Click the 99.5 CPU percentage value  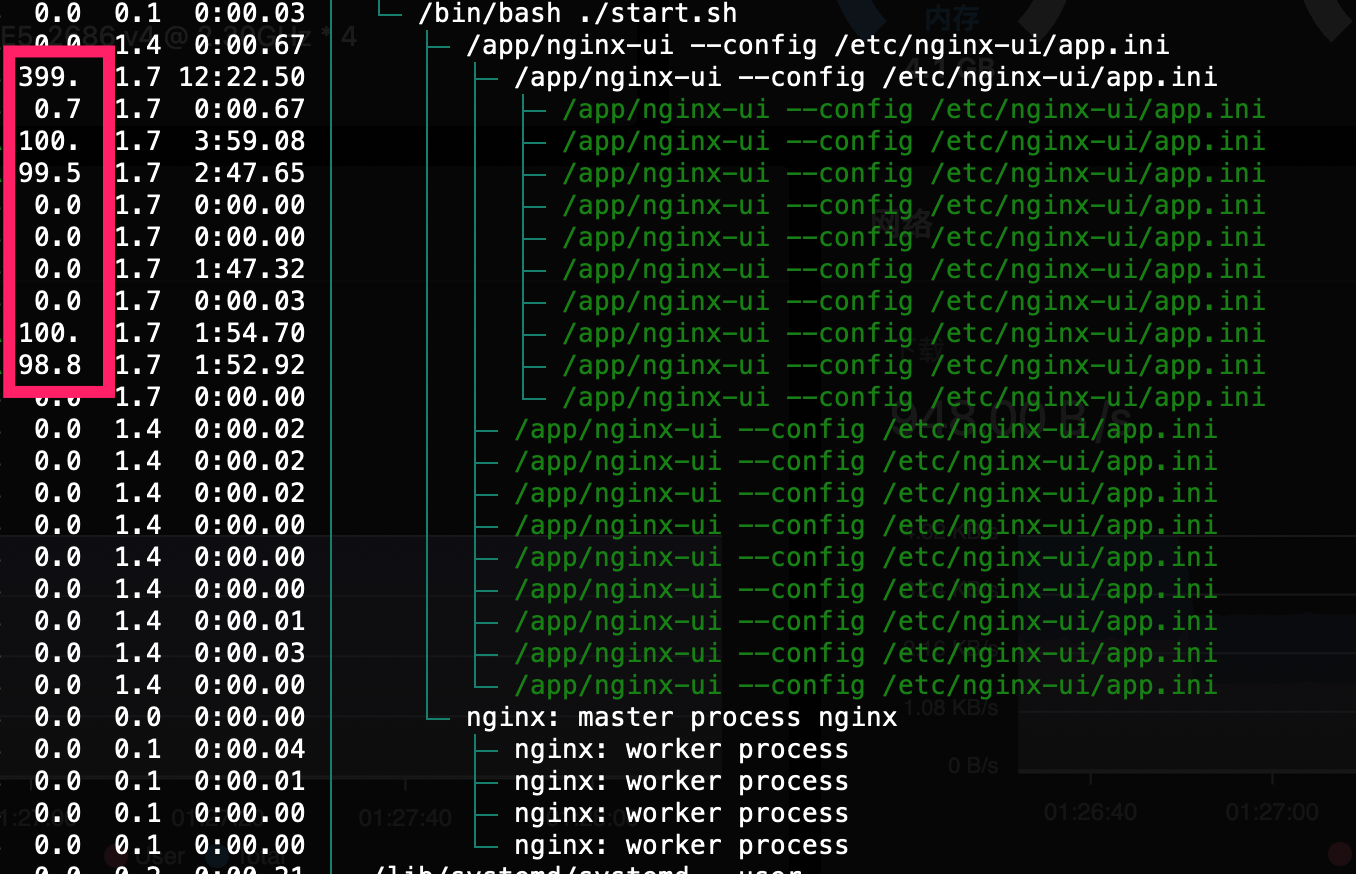pyautogui.click(x=50, y=173)
